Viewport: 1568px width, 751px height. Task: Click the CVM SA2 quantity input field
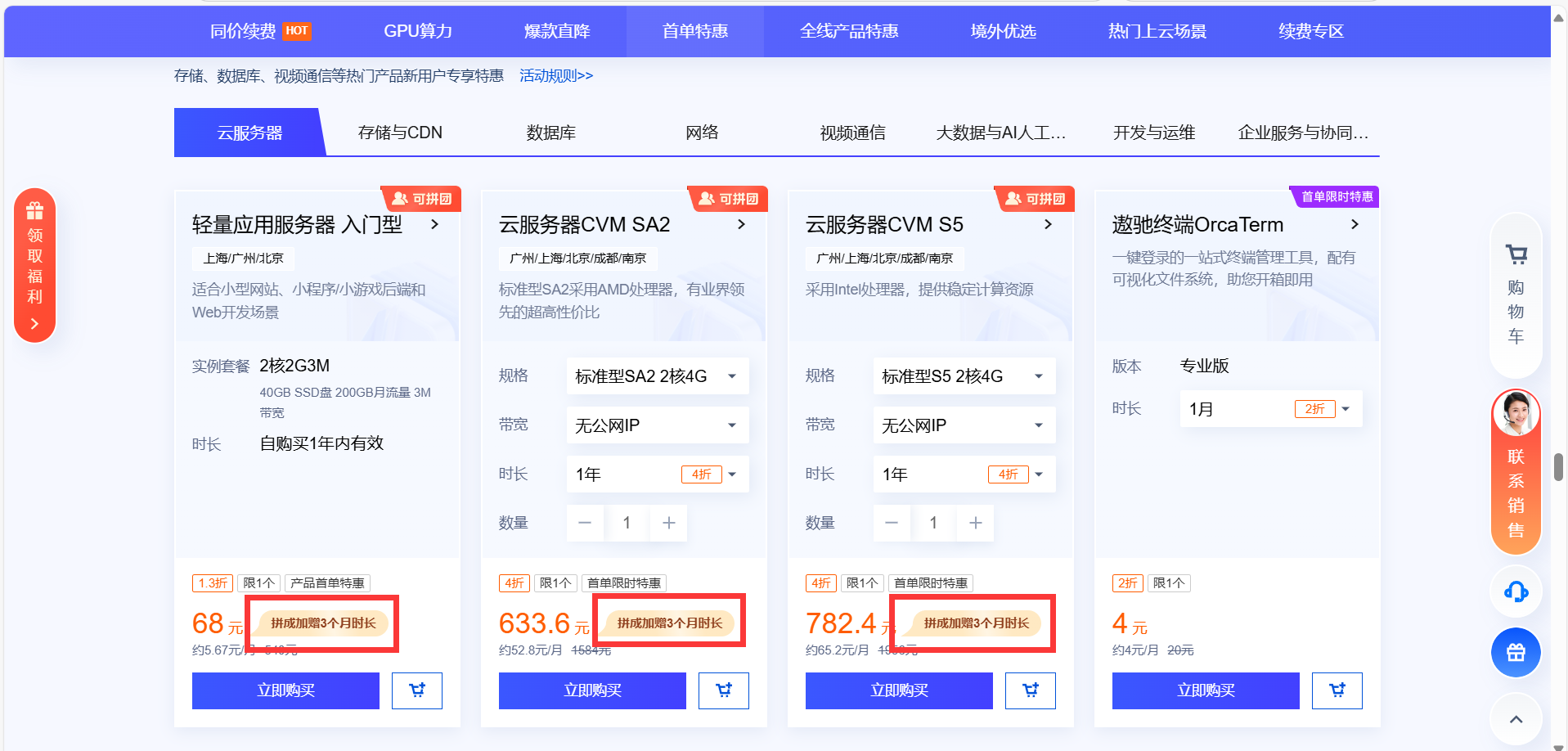[627, 523]
